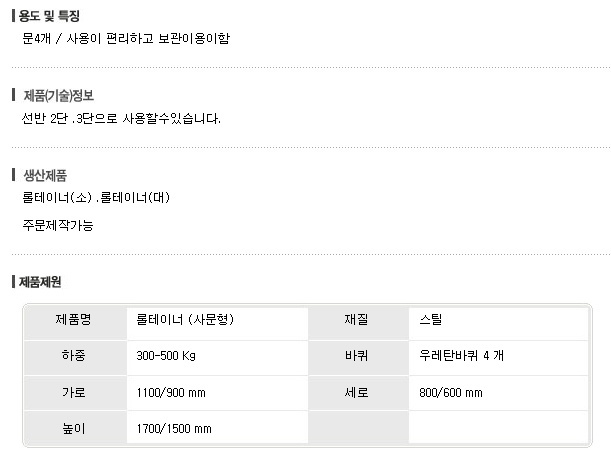This screenshot has width=611, height=470.
Task: Click the 1100/900 mm width value
Action: coord(170,393)
